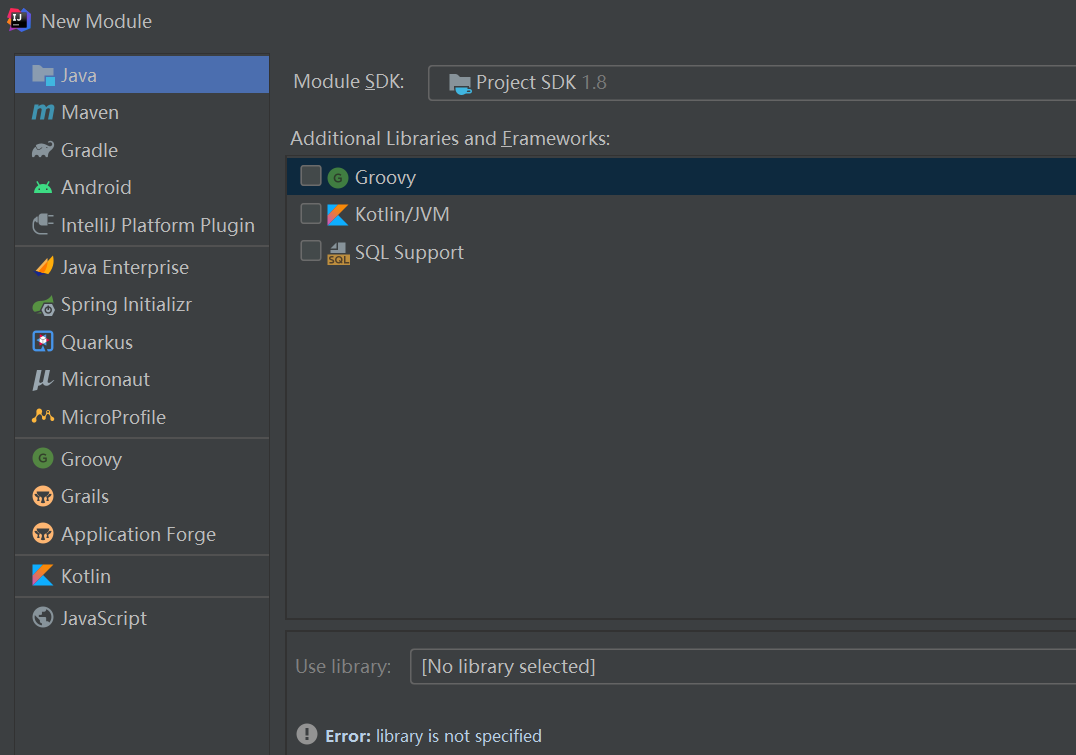Viewport: 1076px width, 755px height.
Task: Click the Kotlin/JVM framework label
Action: click(402, 214)
